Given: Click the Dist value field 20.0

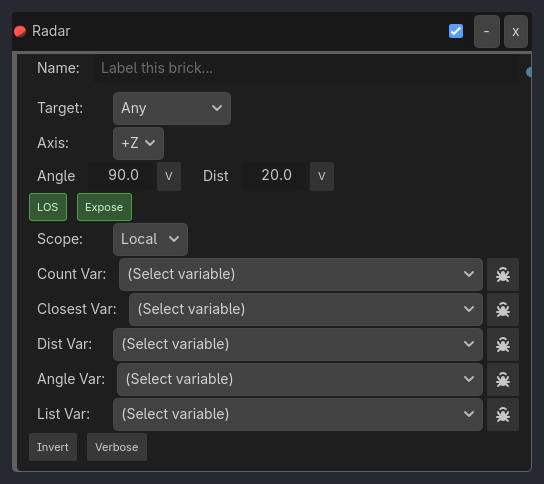Looking at the screenshot, I should point(273,176).
